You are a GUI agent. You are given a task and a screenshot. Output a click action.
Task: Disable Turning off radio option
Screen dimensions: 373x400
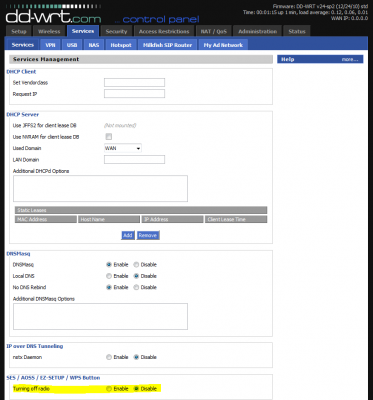click(136, 389)
